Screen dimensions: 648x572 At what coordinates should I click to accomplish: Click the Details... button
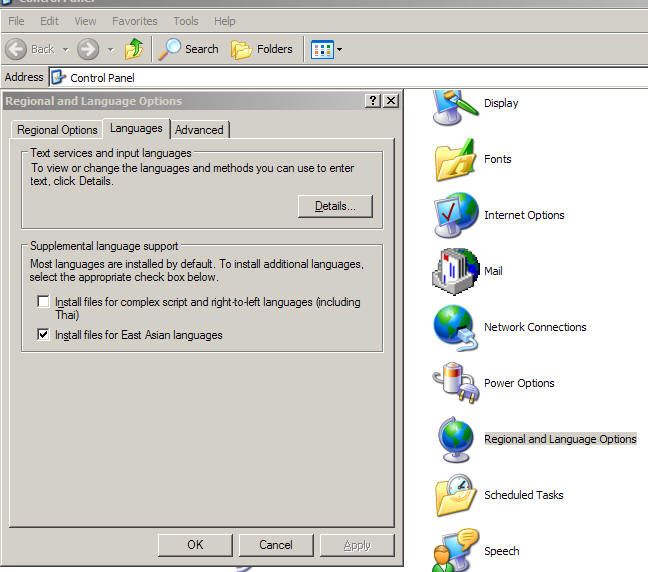coord(335,206)
